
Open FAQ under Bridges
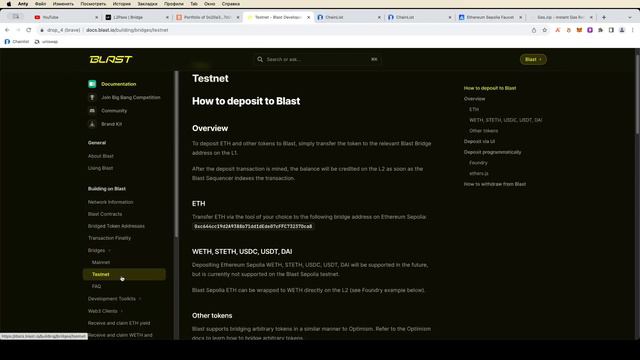pos(96,287)
